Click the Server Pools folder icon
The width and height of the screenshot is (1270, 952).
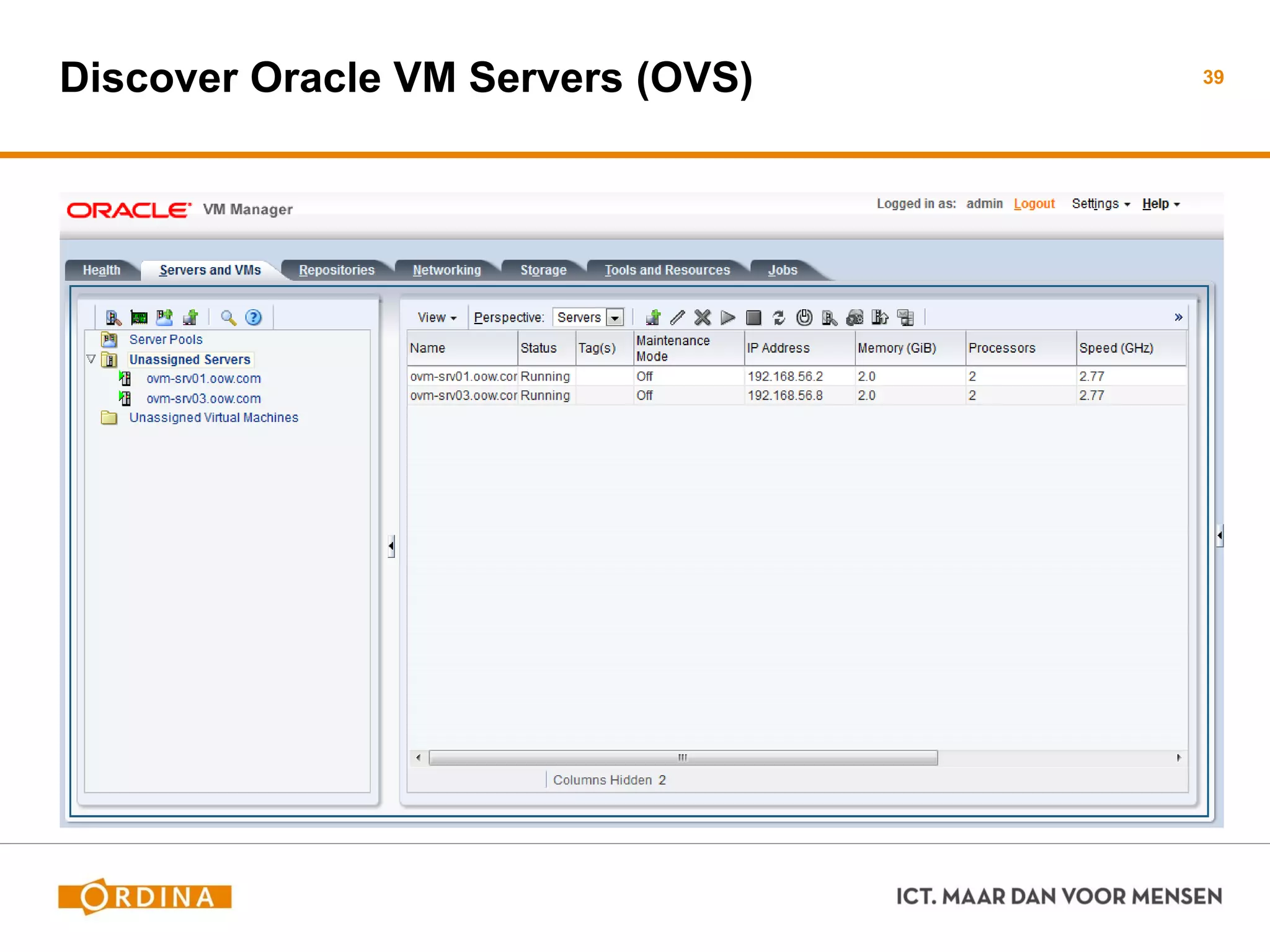(x=110, y=340)
